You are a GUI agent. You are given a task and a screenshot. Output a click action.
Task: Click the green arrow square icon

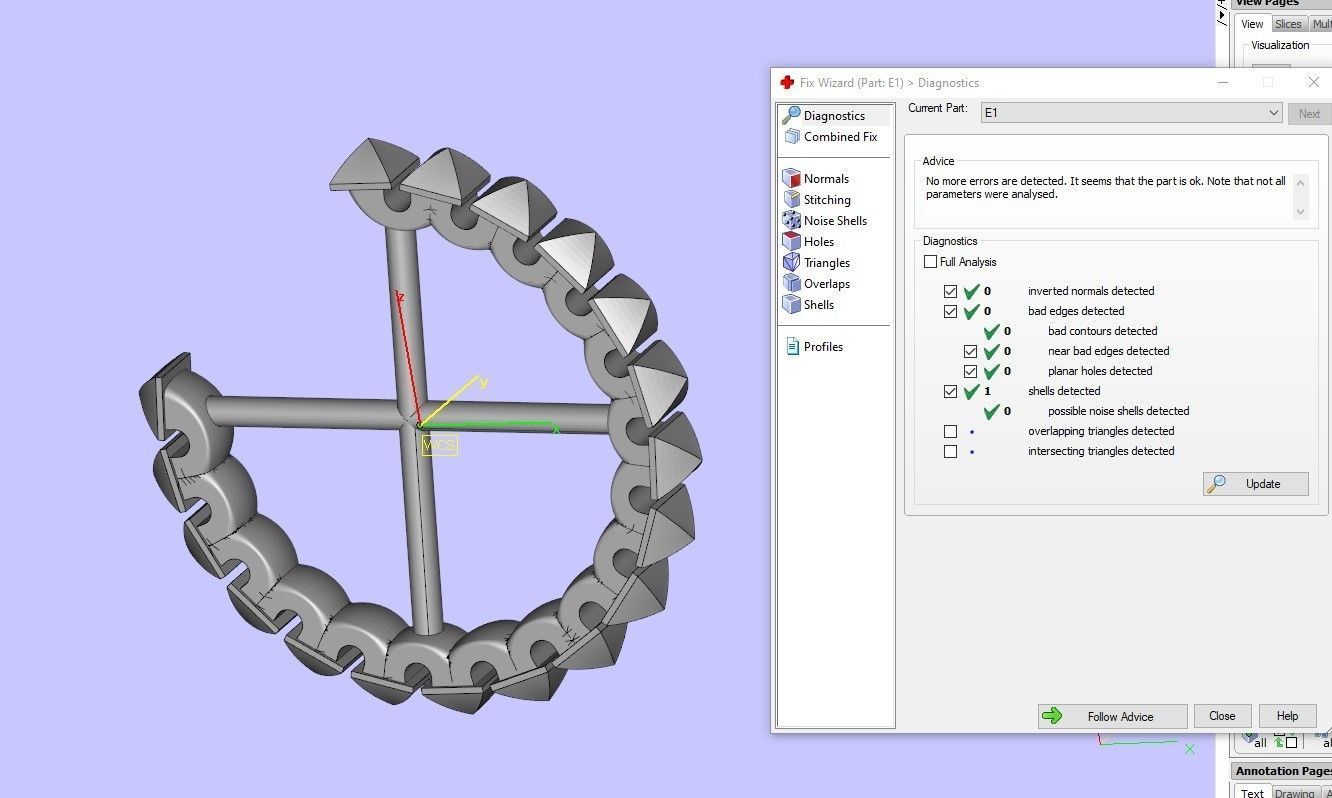[1286, 742]
